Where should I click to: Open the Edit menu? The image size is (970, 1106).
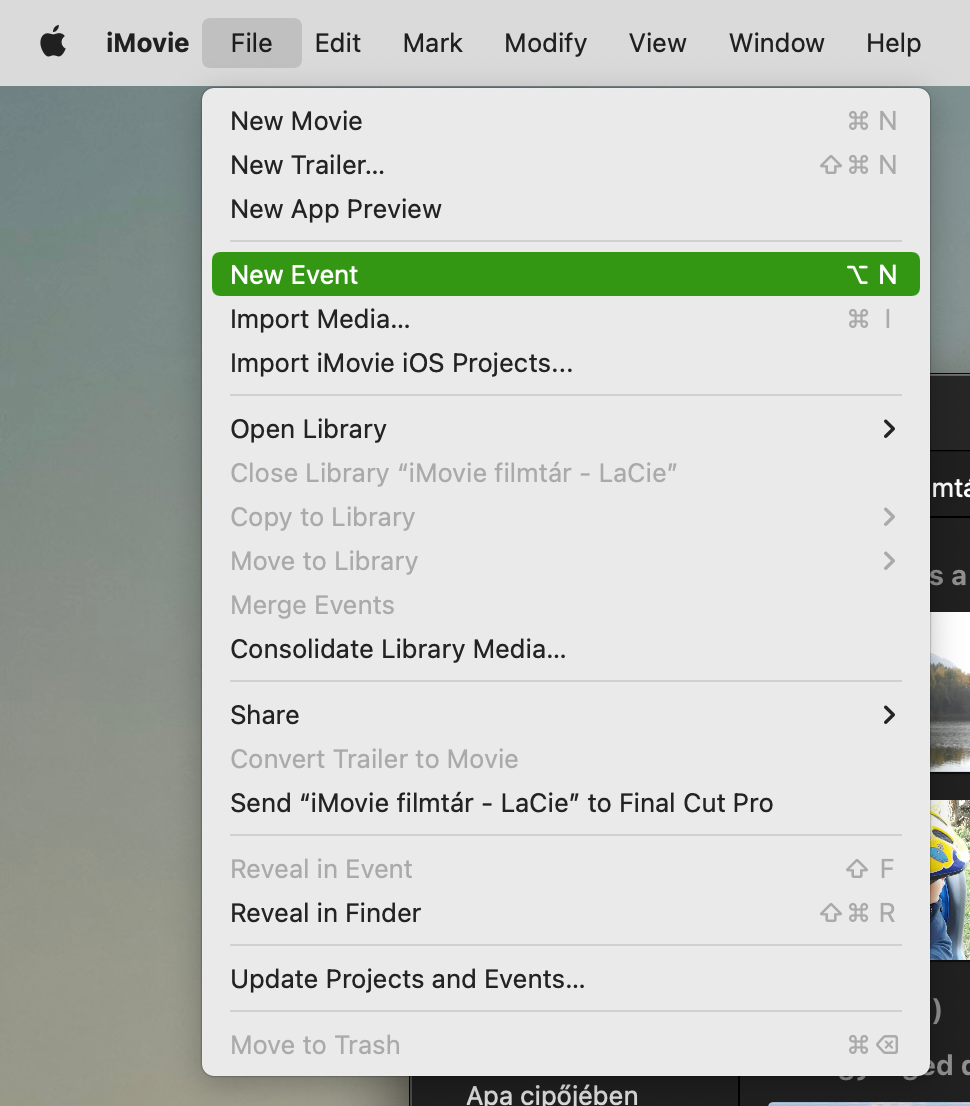(x=338, y=43)
